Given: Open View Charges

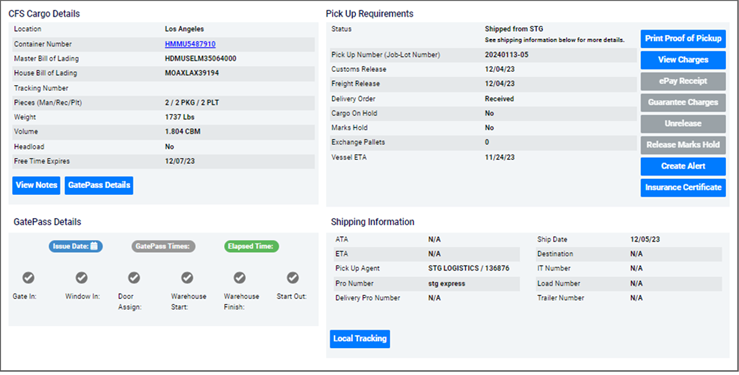Looking at the screenshot, I should coord(683,60).
